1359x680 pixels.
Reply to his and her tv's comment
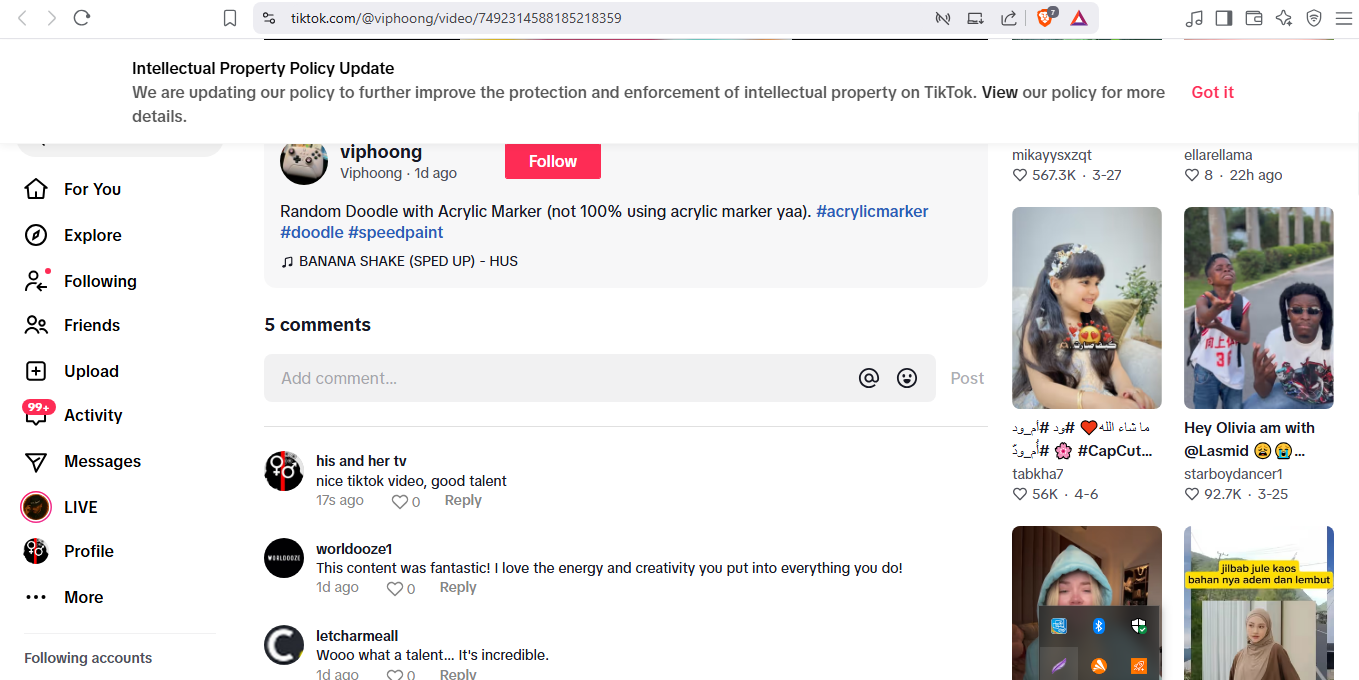(463, 500)
